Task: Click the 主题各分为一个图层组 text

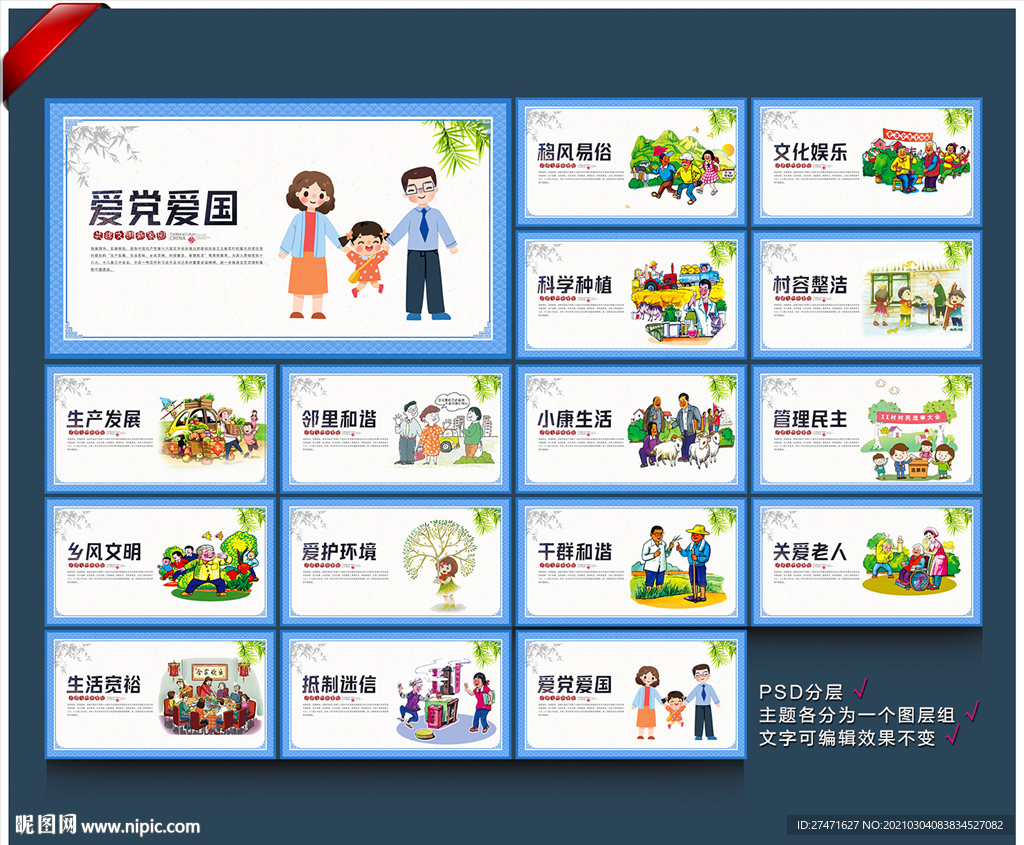Action: click(857, 715)
